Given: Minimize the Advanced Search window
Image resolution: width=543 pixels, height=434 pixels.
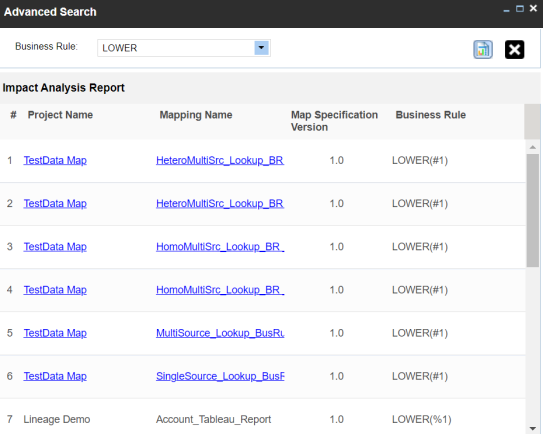Looking at the screenshot, I should click(x=506, y=10).
